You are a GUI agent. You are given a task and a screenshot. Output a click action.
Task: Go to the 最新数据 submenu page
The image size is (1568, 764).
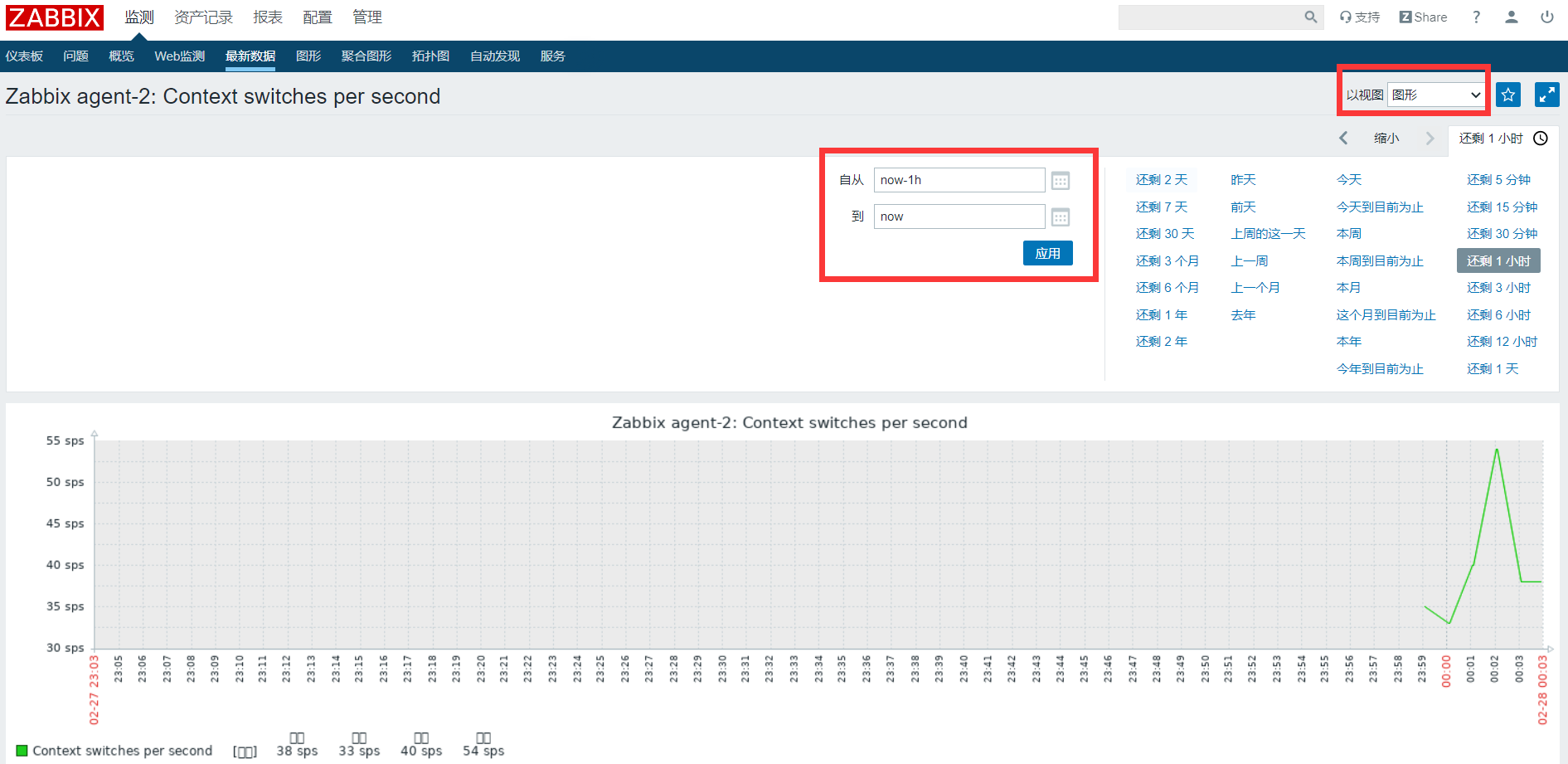250,56
